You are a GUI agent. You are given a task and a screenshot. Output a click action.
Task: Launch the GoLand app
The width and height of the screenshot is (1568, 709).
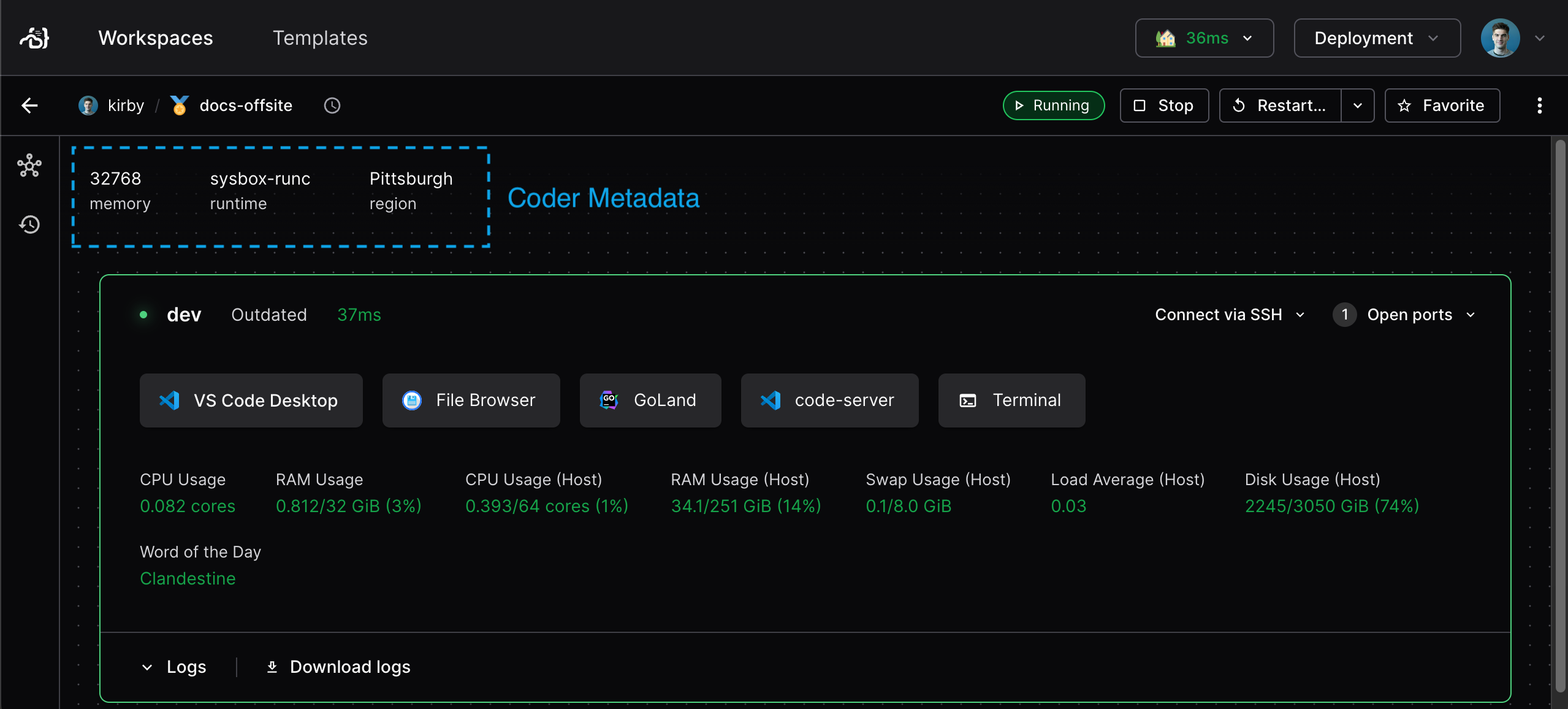click(x=650, y=400)
